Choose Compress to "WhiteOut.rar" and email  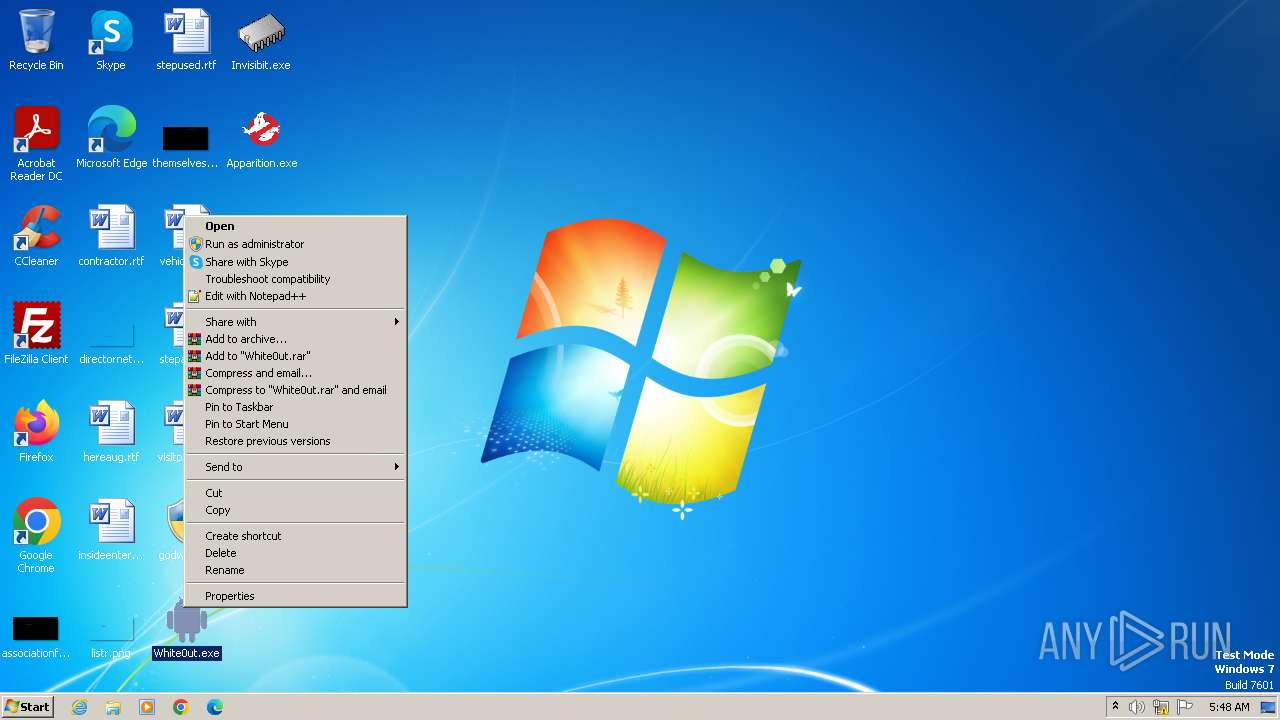click(296, 390)
